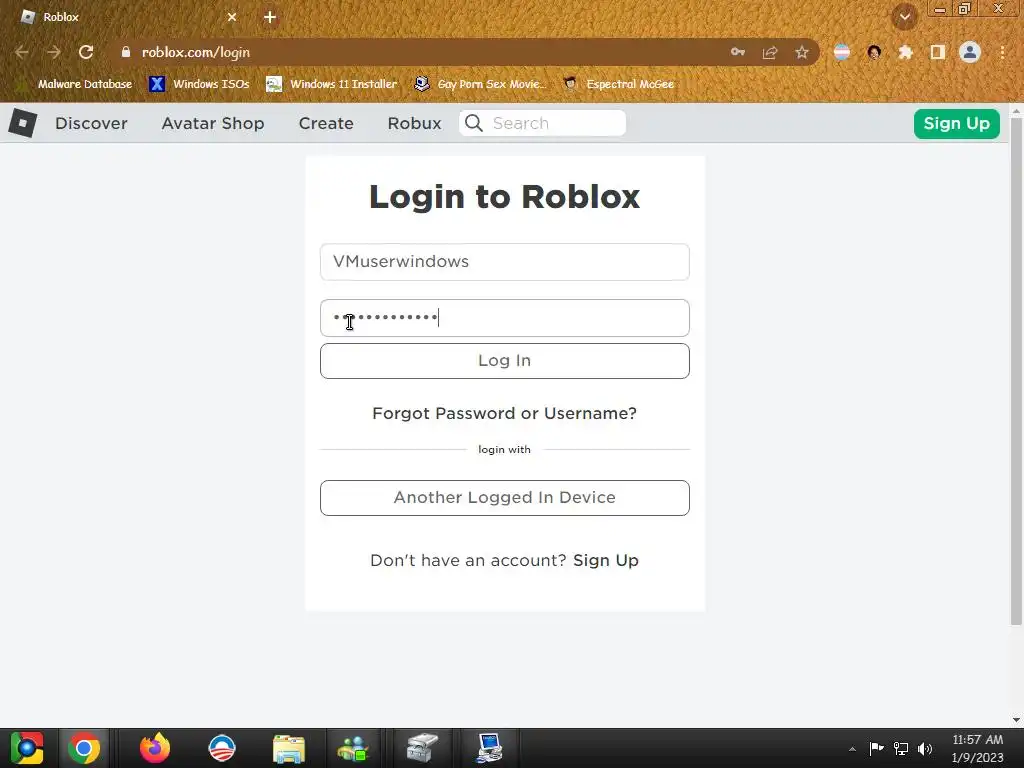
Task: Open network status tray icon
Action: coord(901,748)
